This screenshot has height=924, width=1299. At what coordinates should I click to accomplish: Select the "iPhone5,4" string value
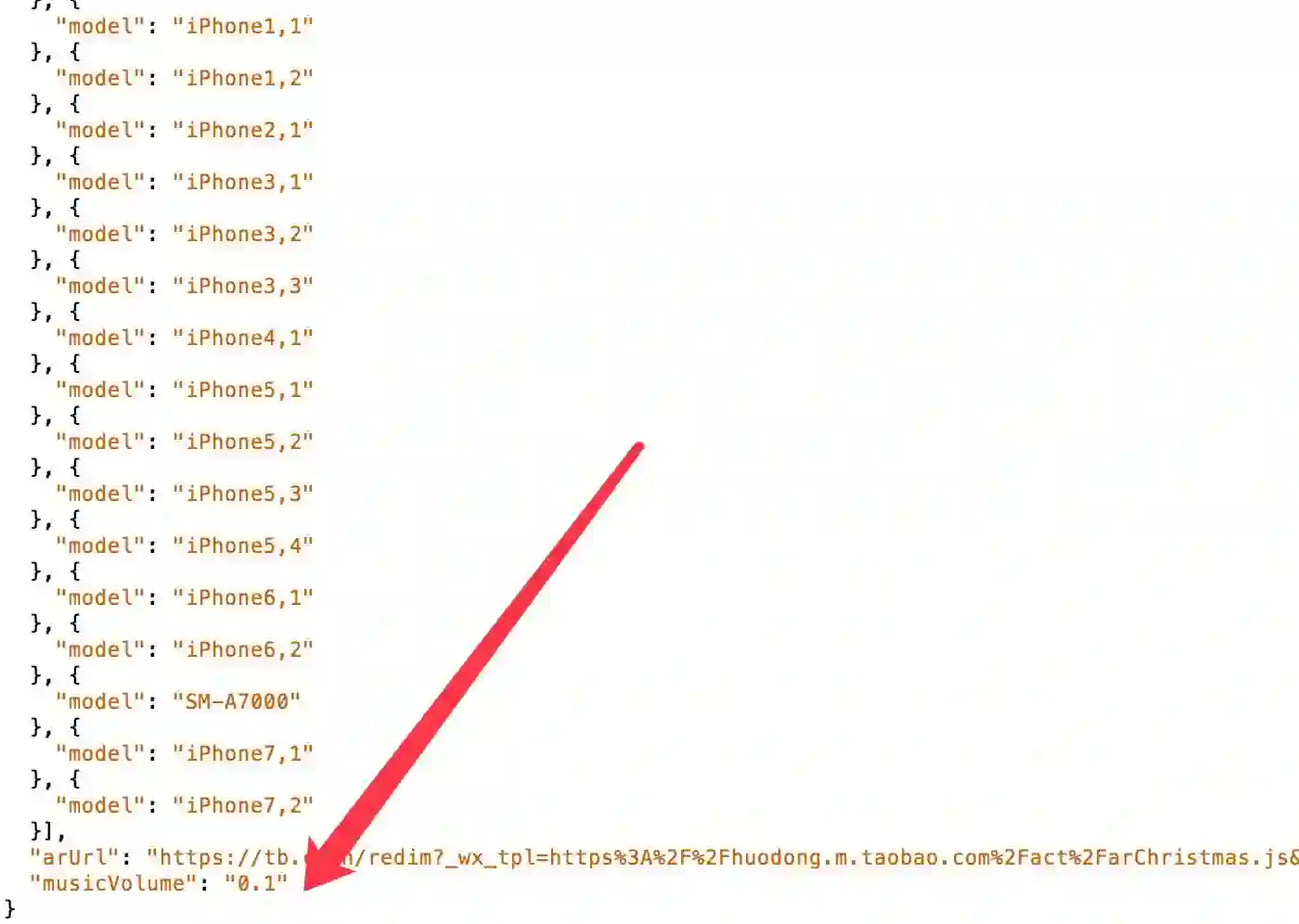[x=243, y=545]
